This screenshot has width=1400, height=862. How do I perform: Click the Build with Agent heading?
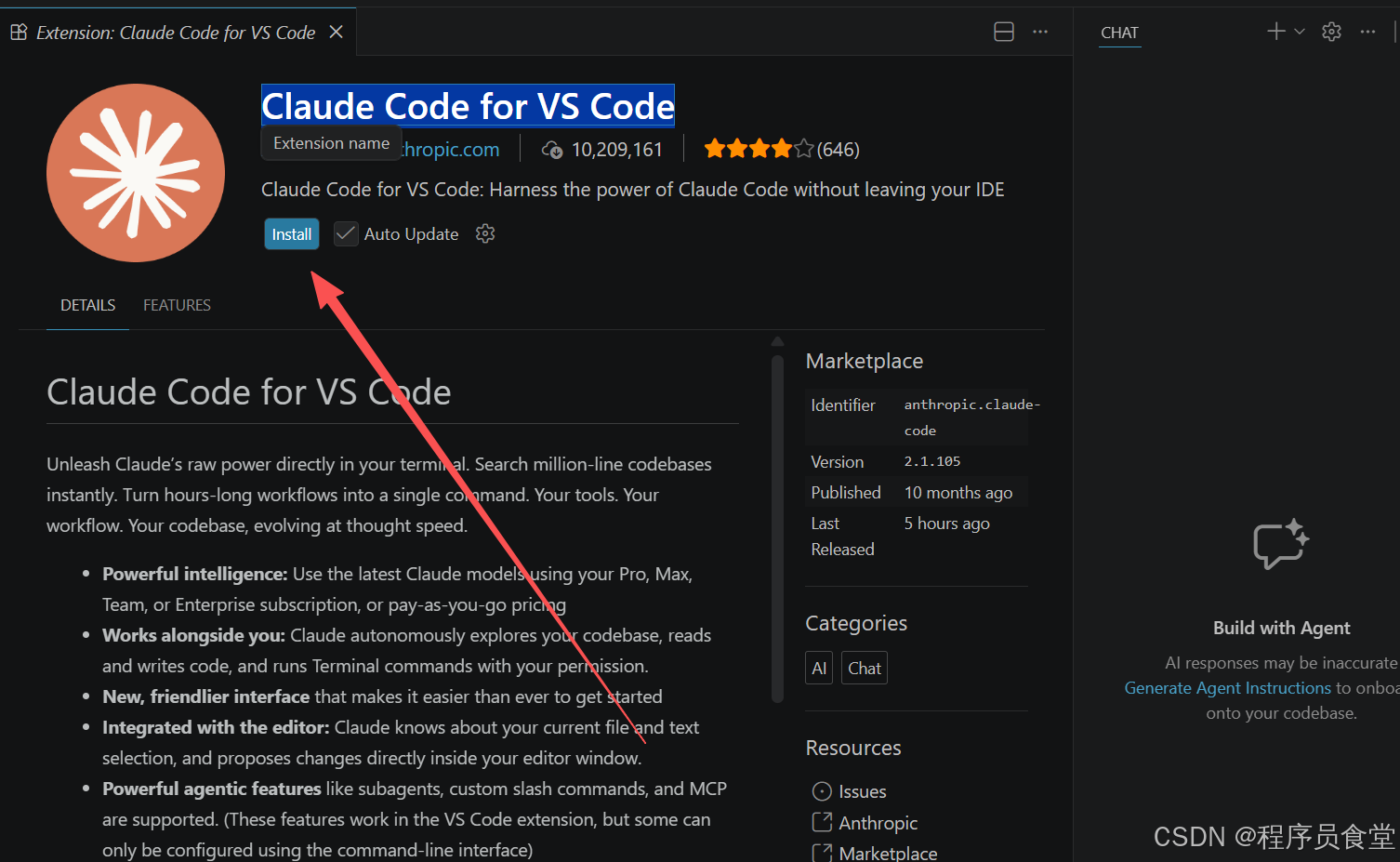coord(1281,628)
